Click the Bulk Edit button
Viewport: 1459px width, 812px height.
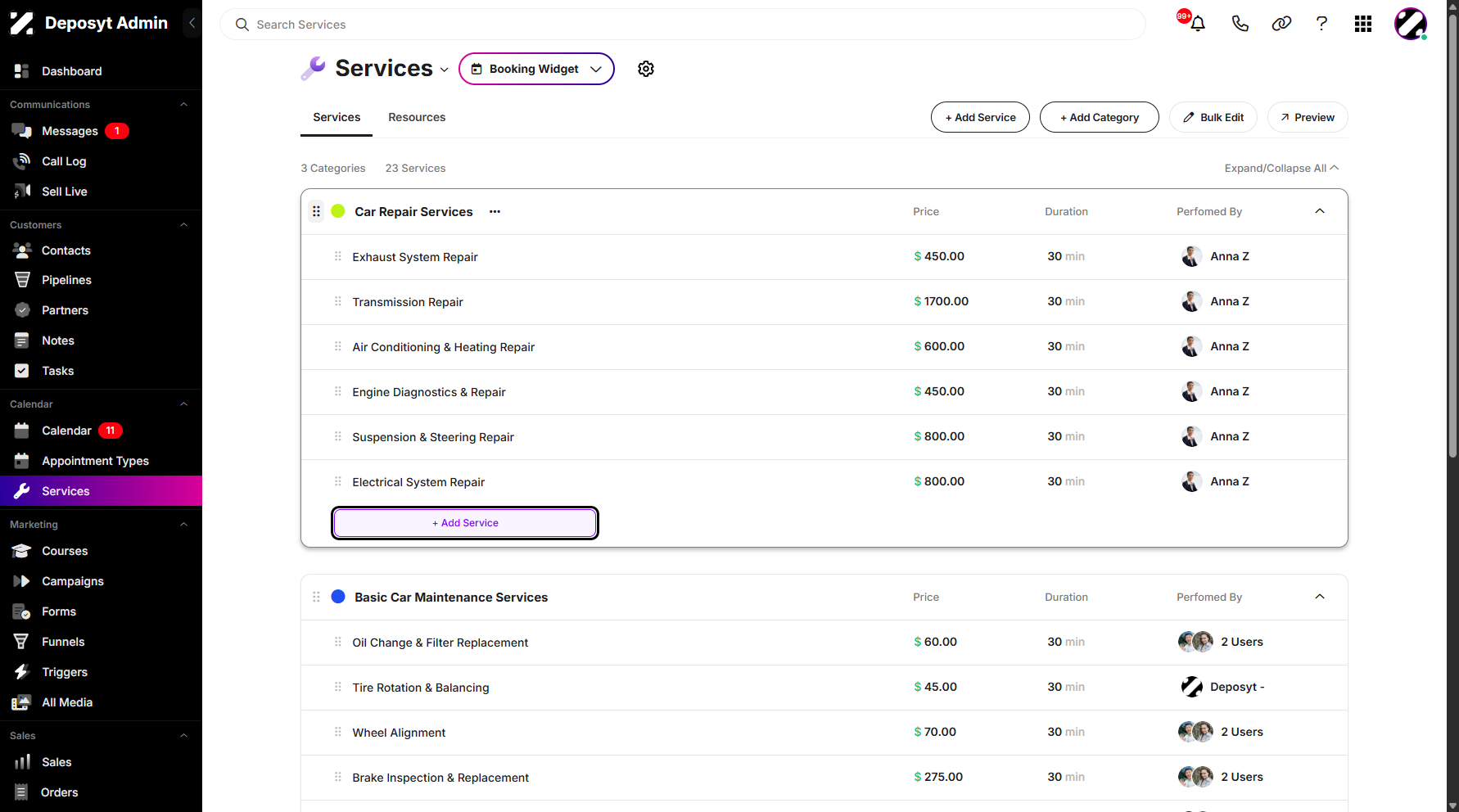(x=1213, y=117)
